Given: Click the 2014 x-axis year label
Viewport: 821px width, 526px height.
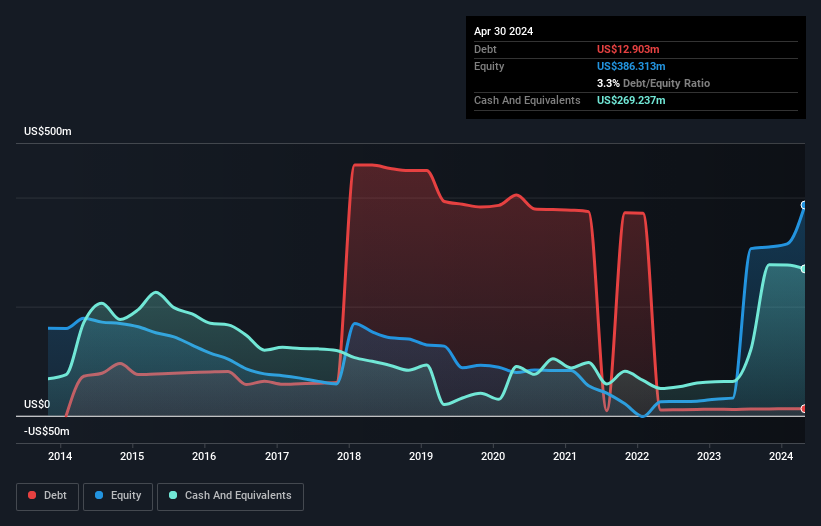Looking at the screenshot, I should pos(60,456).
